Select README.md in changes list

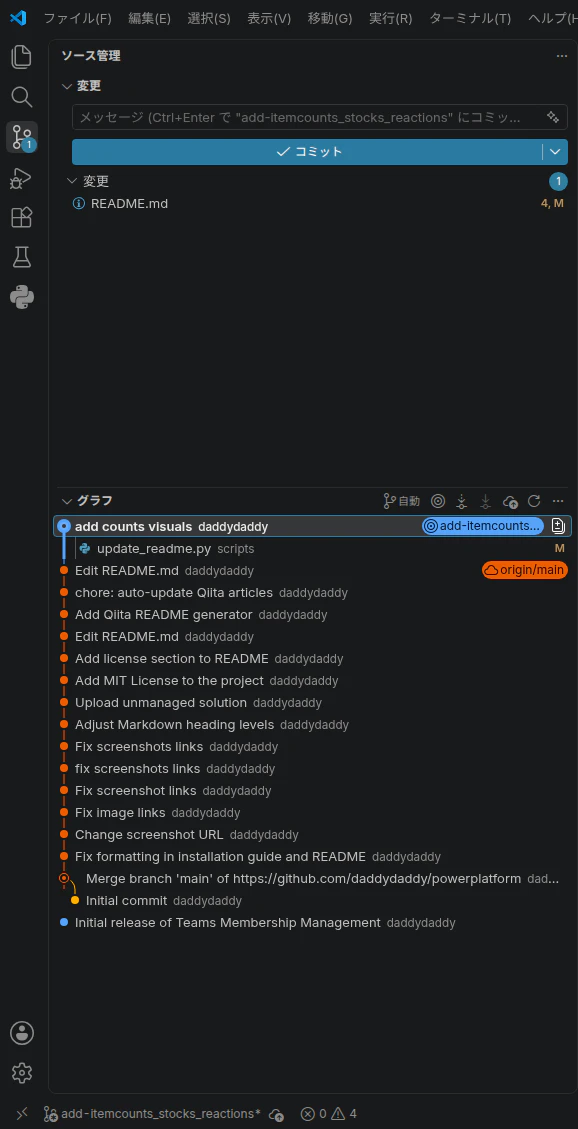click(x=312, y=204)
